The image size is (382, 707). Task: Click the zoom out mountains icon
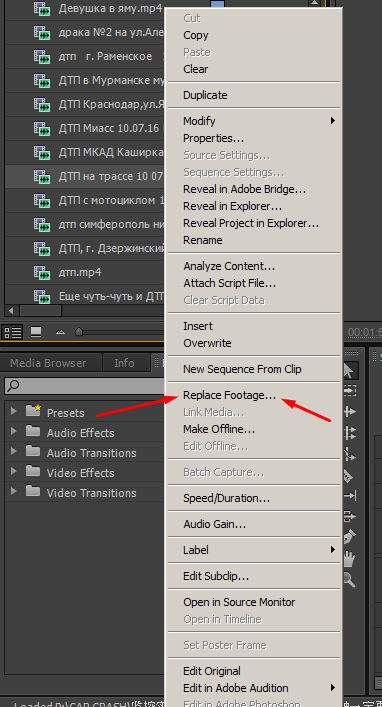point(60,333)
